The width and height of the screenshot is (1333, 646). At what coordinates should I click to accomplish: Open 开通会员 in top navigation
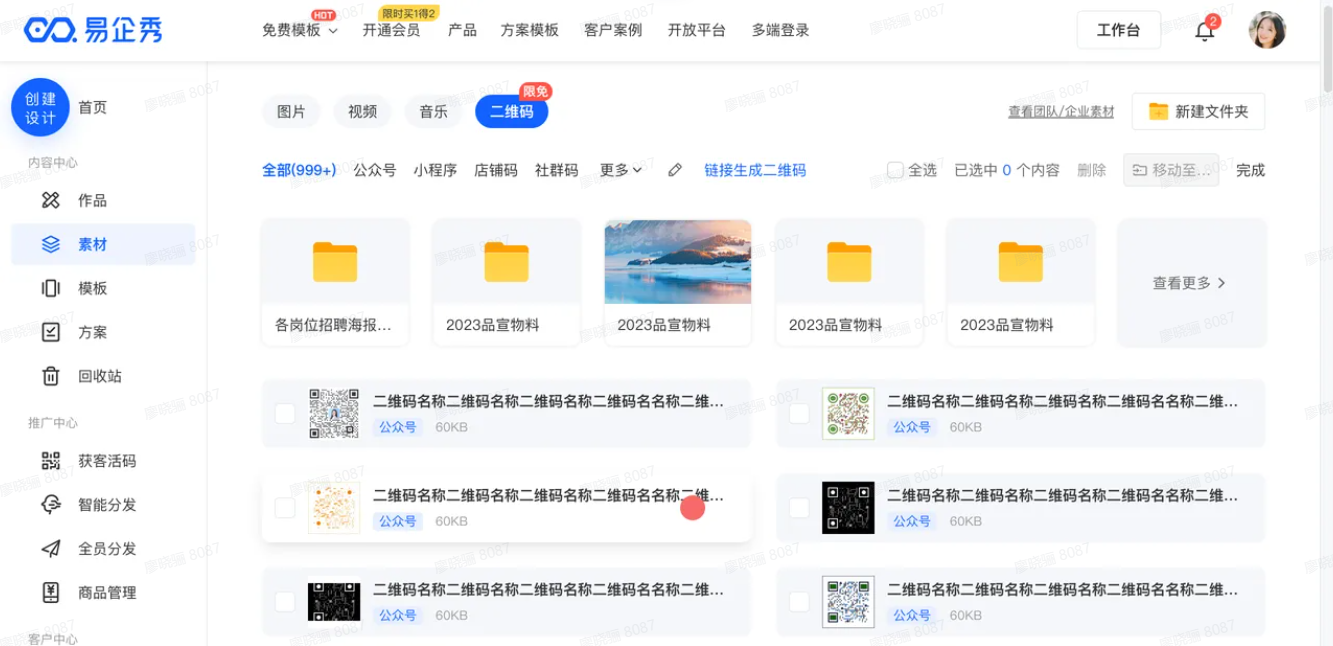pos(391,30)
